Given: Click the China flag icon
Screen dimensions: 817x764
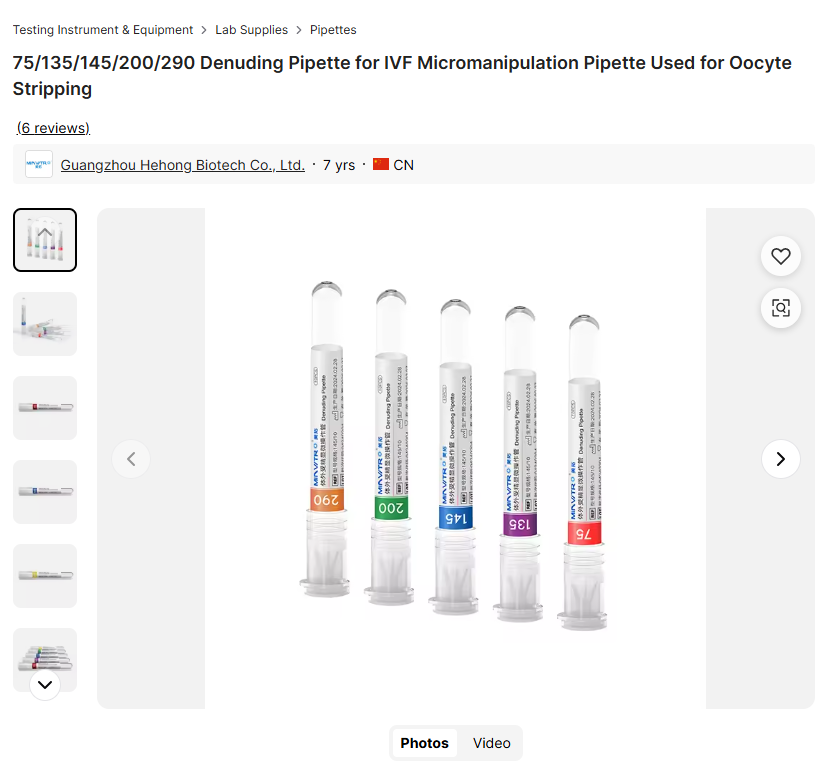Looking at the screenshot, I should (x=381, y=165).
